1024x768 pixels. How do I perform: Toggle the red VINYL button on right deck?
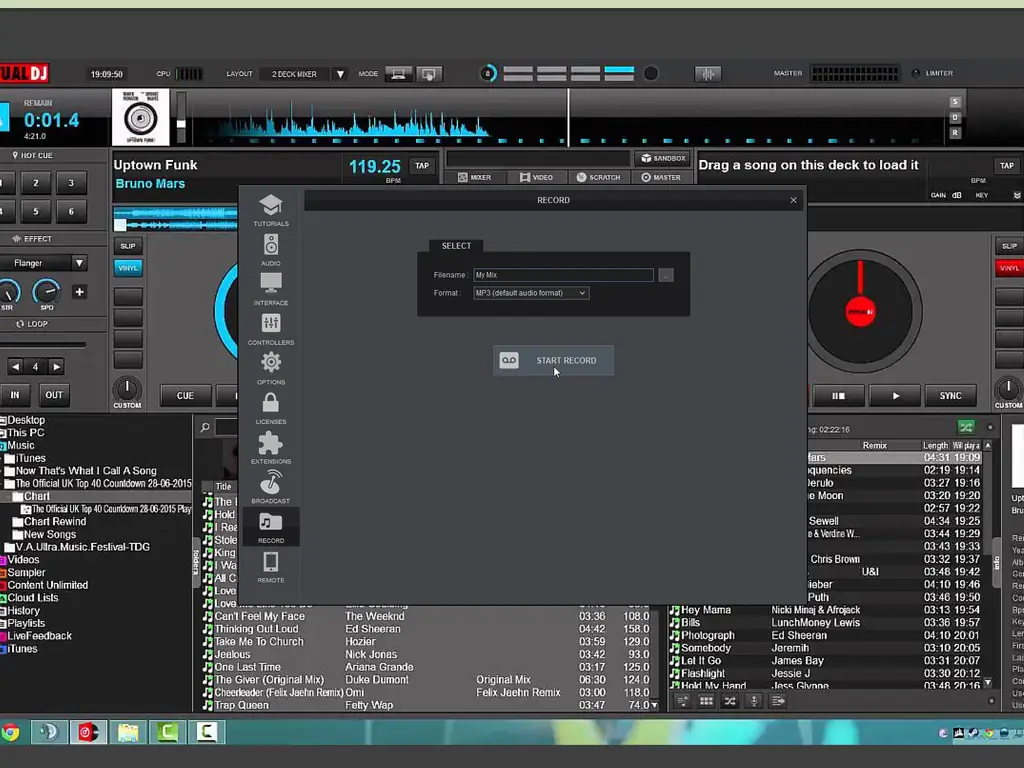[x=1010, y=268]
